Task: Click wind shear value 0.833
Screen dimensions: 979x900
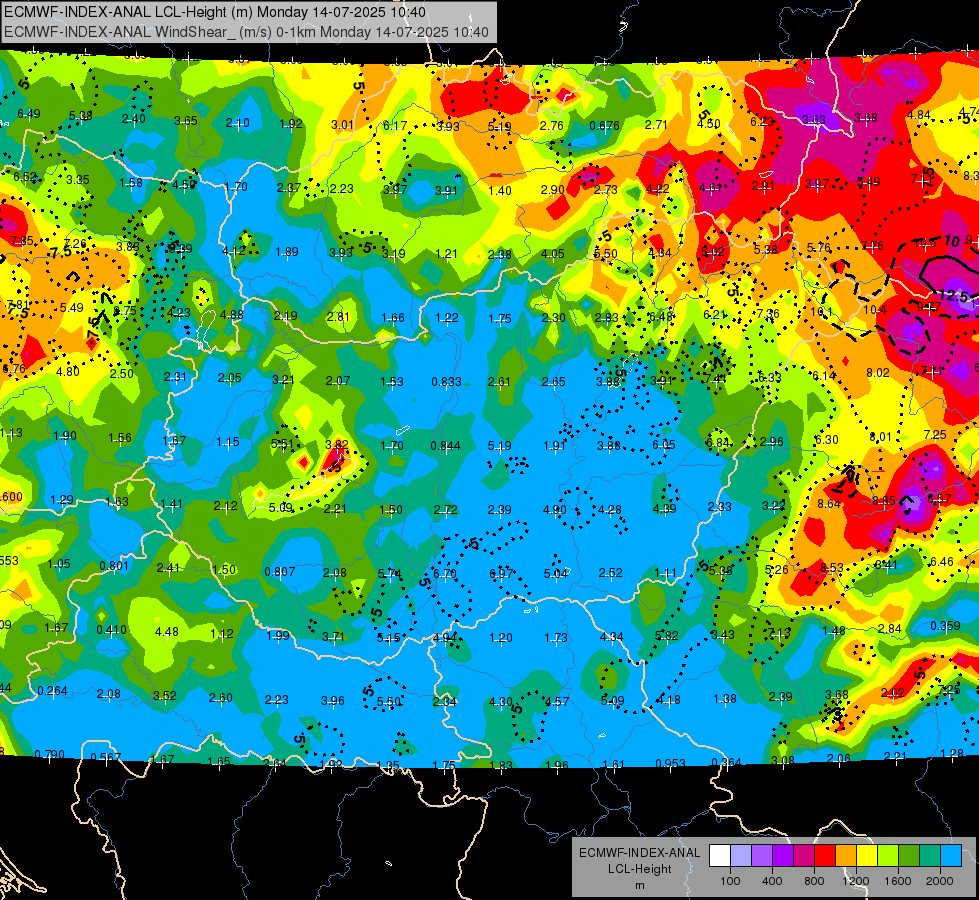Action: pyautogui.click(x=446, y=382)
